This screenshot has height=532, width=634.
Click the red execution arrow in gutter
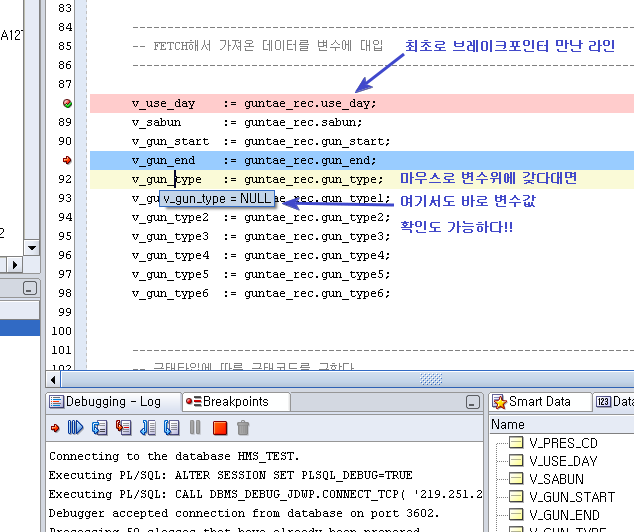click(x=67, y=160)
